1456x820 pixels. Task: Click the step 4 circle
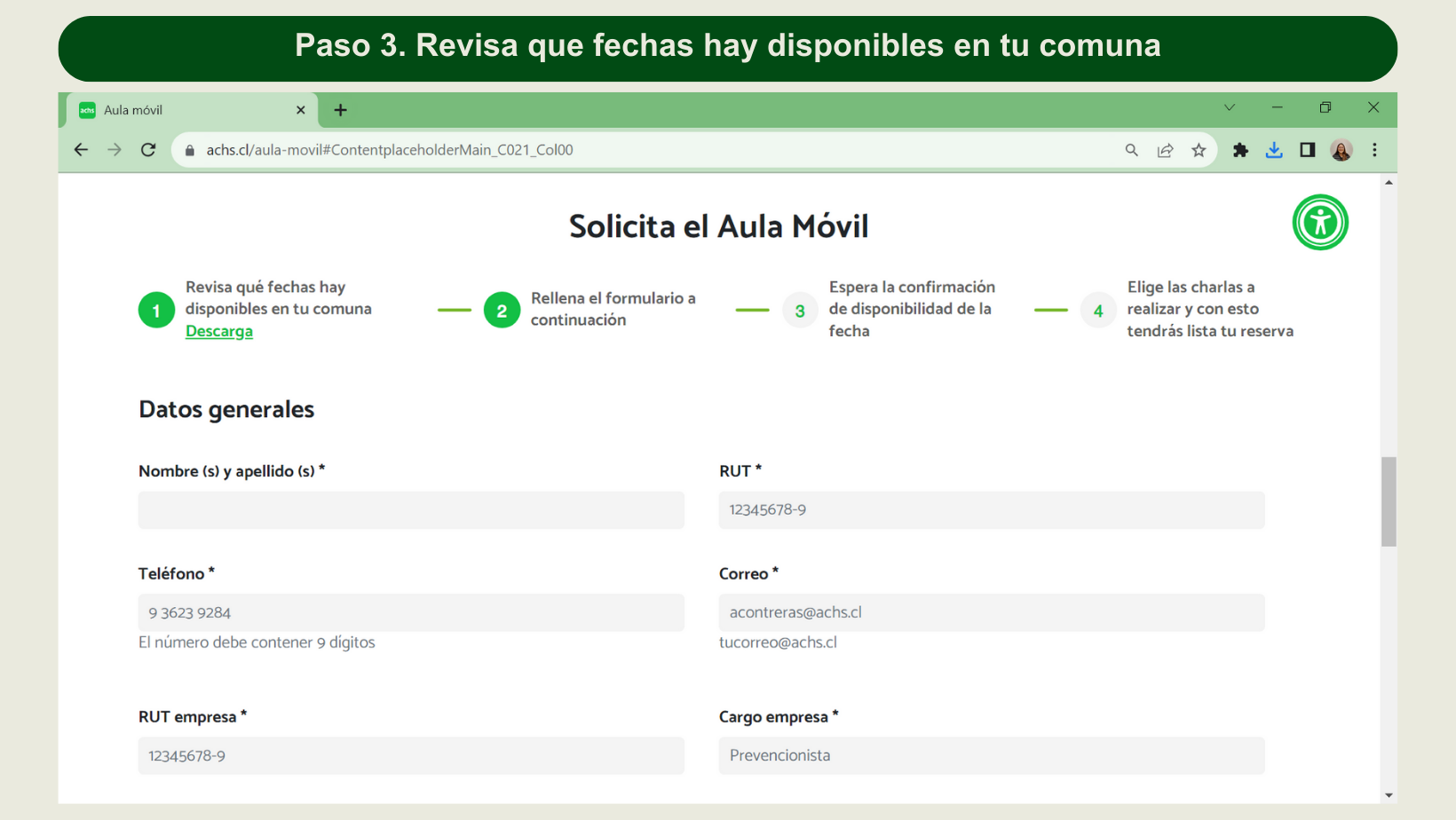pyautogui.click(x=1098, y=311)
